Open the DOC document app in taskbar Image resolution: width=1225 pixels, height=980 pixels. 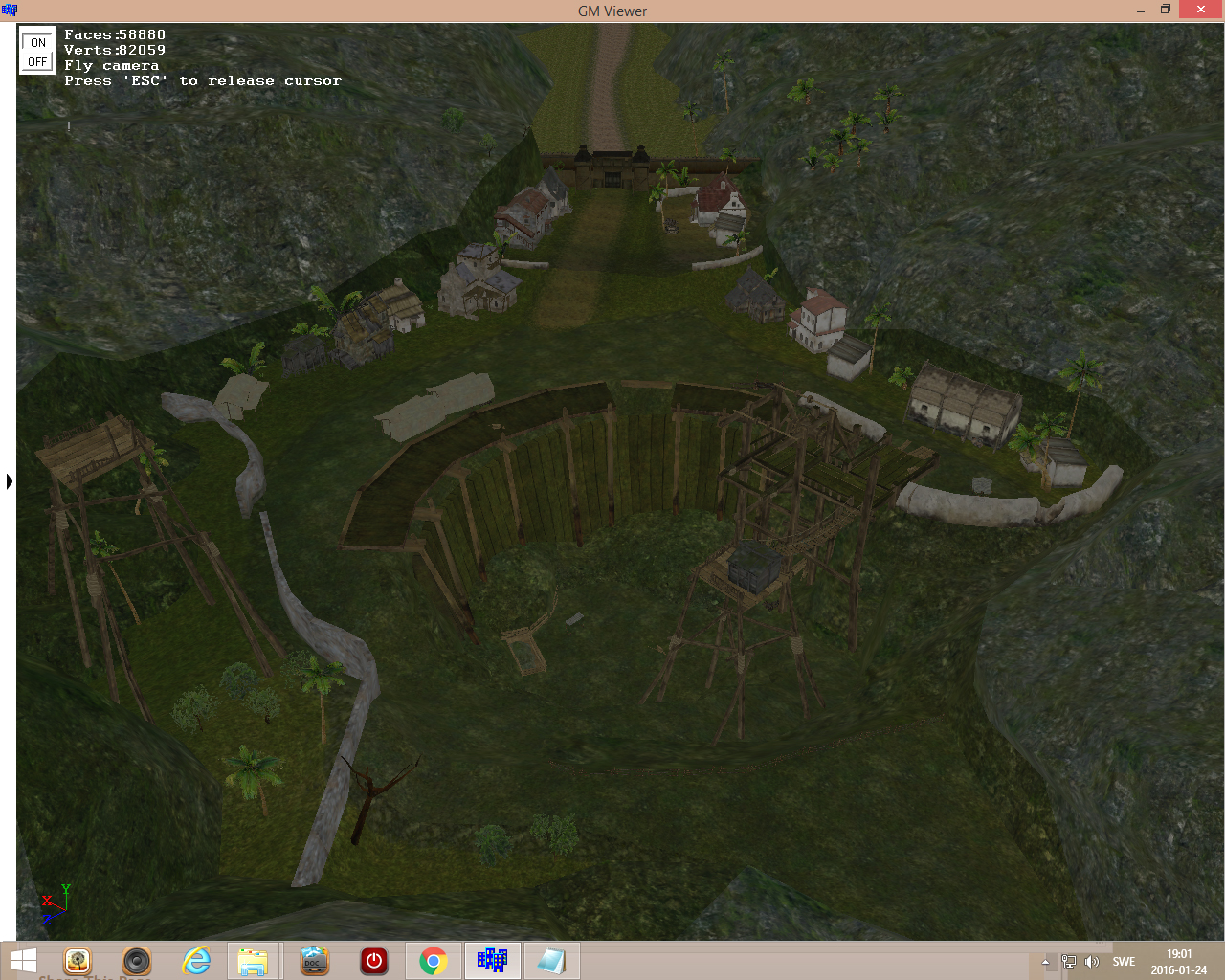point(314,961)
